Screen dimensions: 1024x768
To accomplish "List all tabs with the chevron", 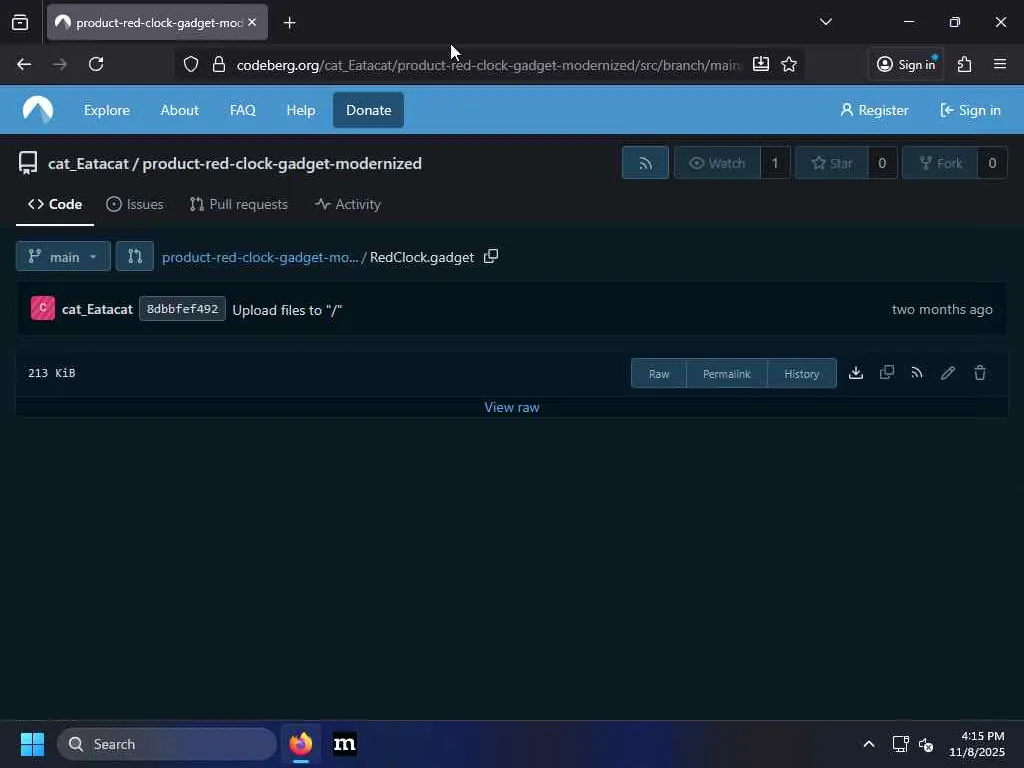I will [x=825, y=22].
